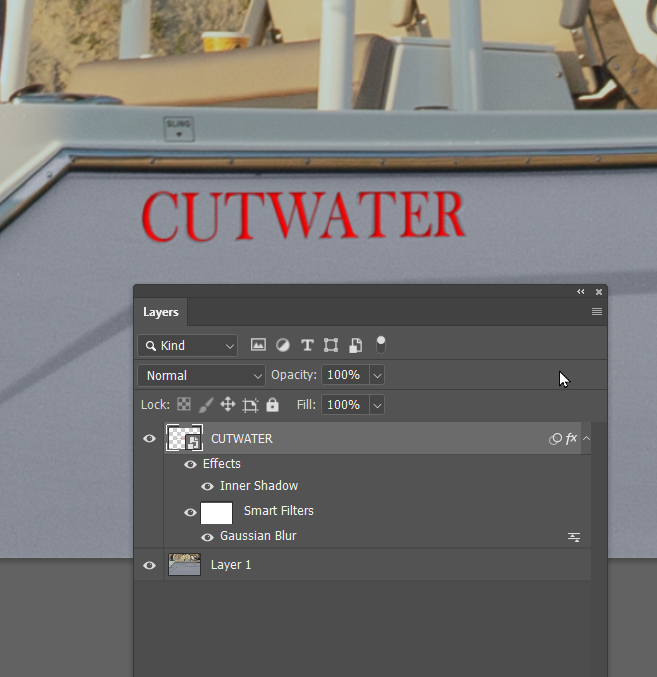Select Layer 1 thumbnail
The width and height of the screenshot is (657, 677).
[184, 565]
